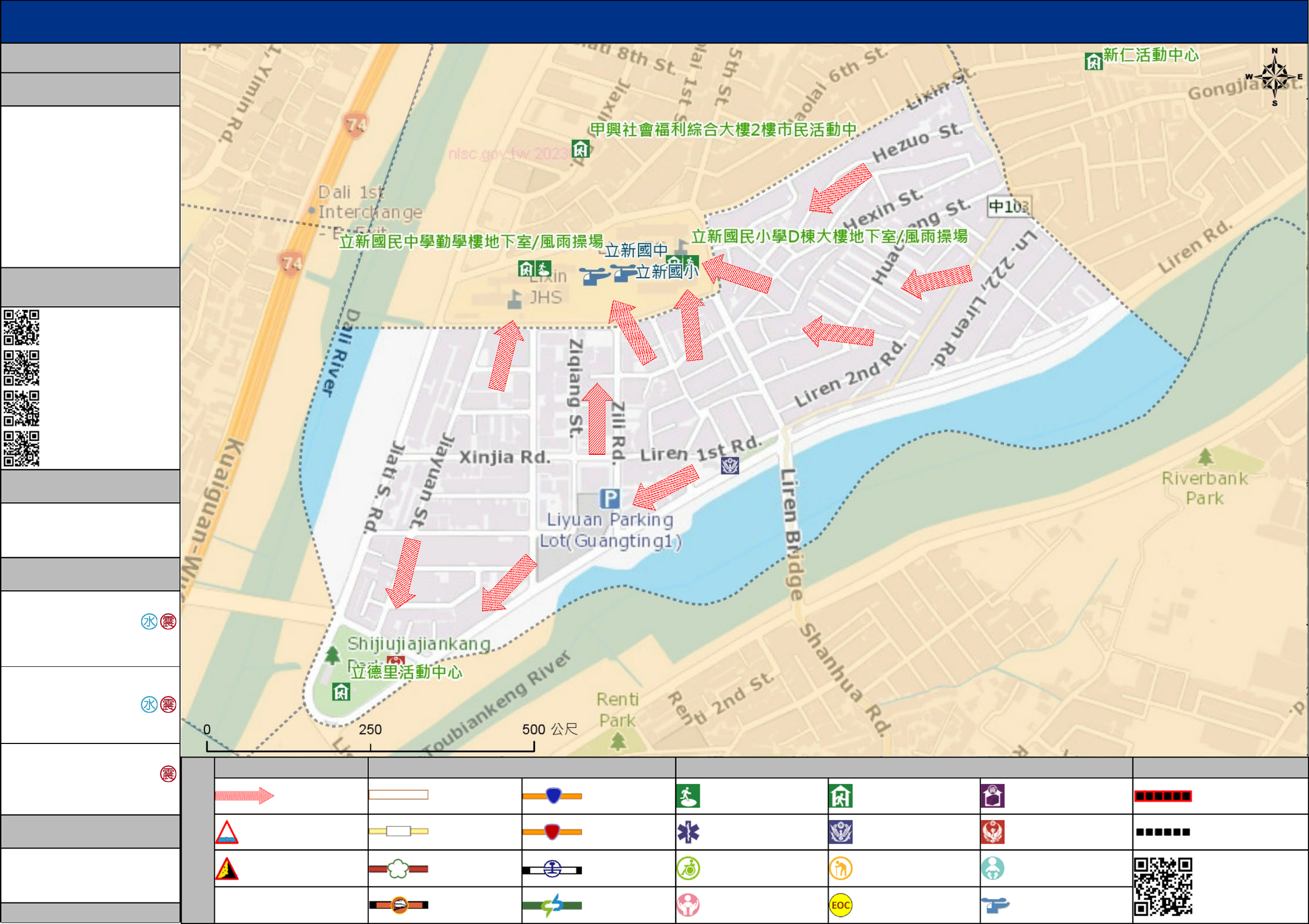Click the helicopter icon left of 立新國小 label
This screenshot has width=1309, height=924.
tap(623, 273)
